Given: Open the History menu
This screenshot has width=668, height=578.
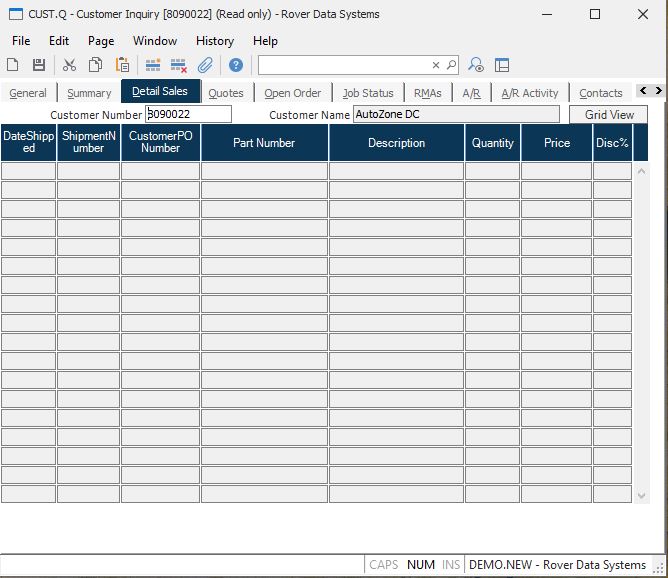Looking at the screenshot, I should coord(214,41).
